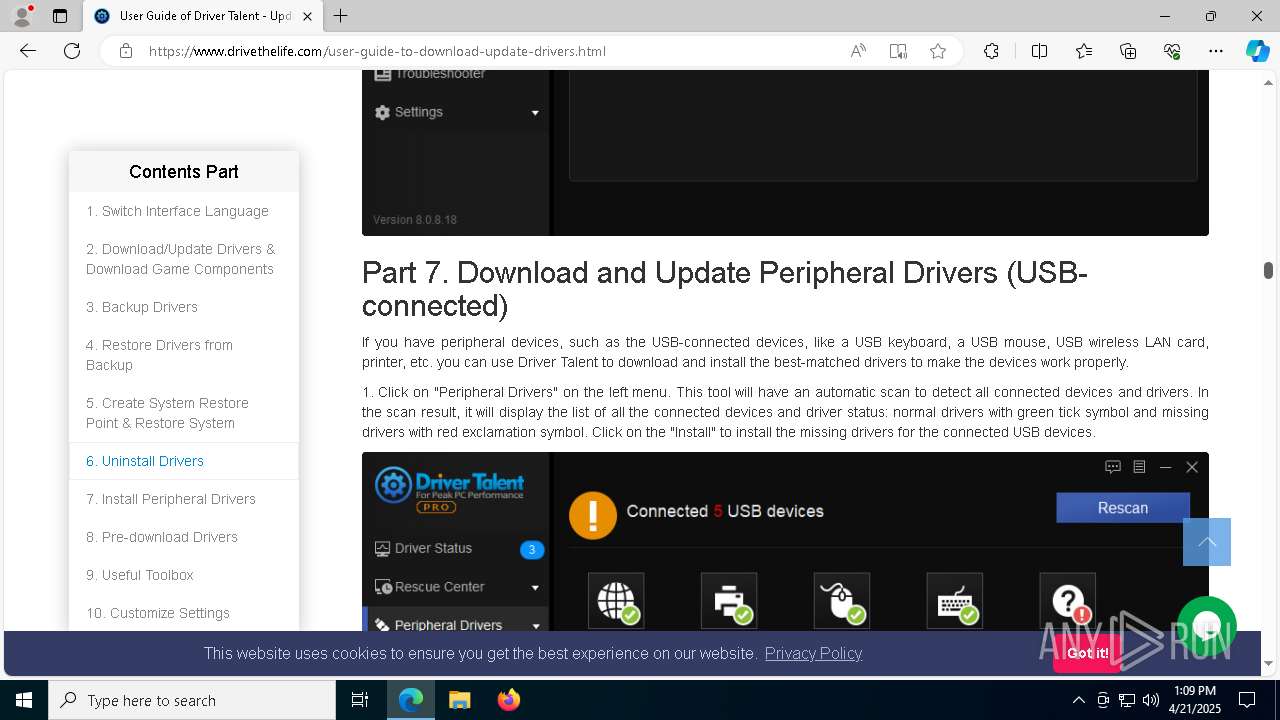1280x720 pixels.
Task: Jump to 3. Backup Drivers
Action: point(142,307)
